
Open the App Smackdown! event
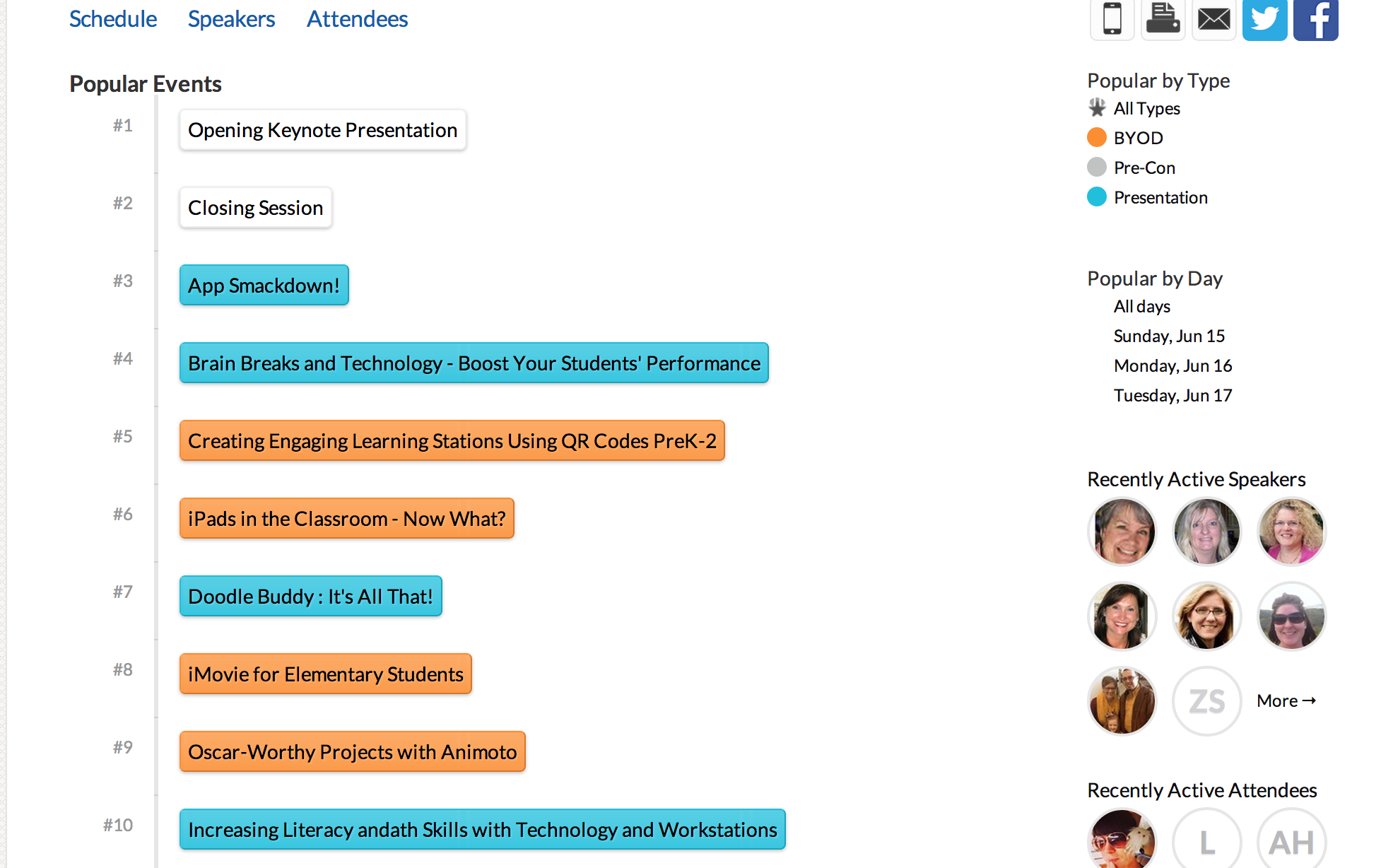(264, 286)
